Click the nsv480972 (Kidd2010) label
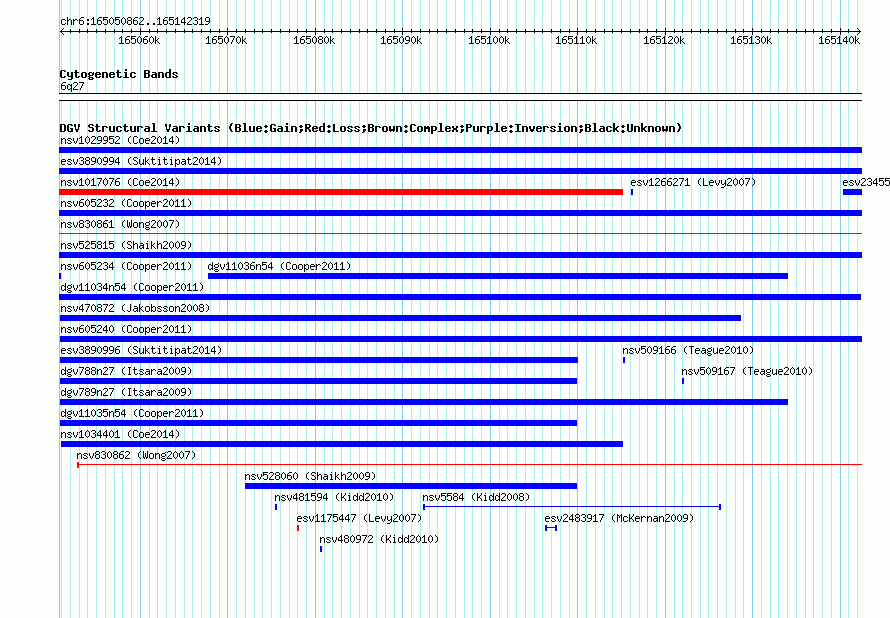 tap(379, 539)
